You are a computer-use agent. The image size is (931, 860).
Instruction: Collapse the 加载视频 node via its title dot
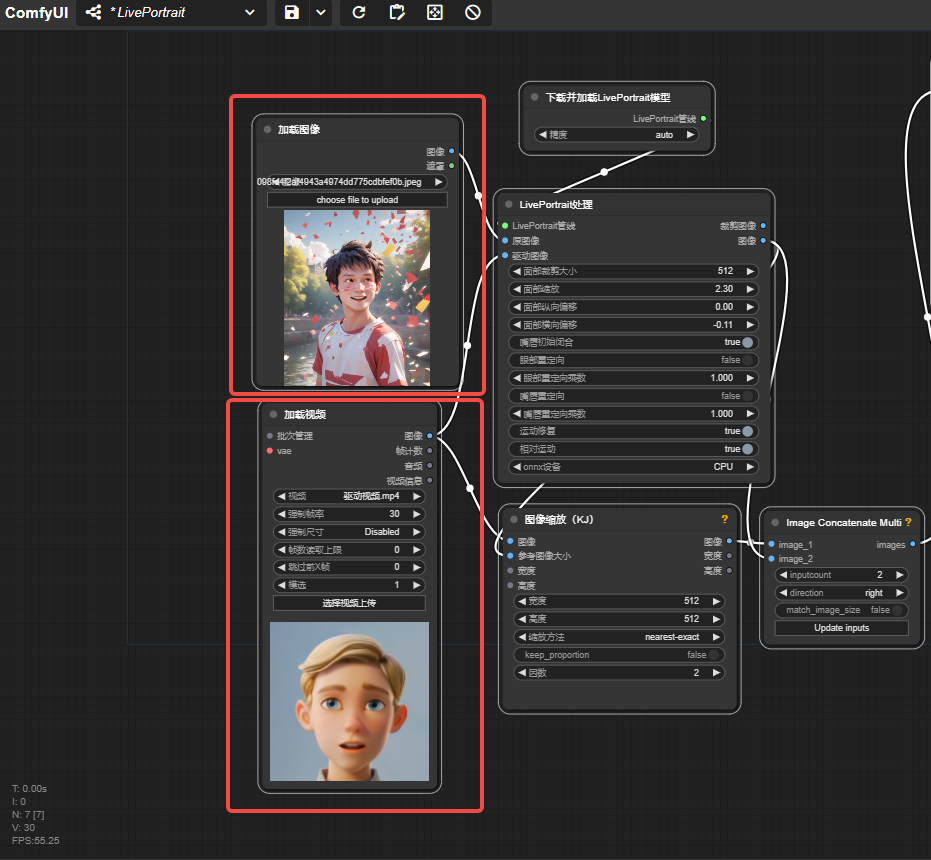tap(273, 415)
